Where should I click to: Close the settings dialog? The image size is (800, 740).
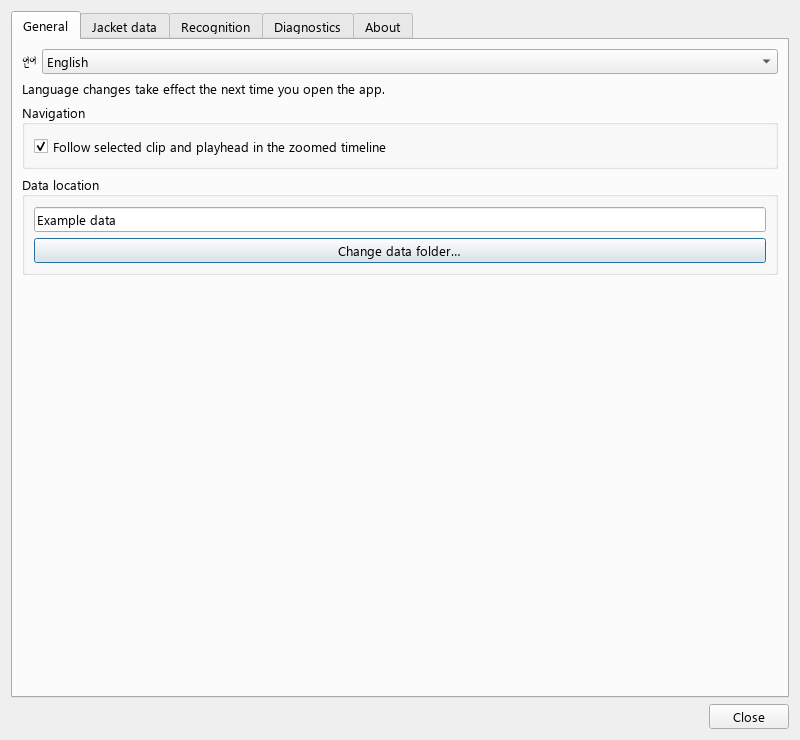pyautogui.click(x=748, y=717)
